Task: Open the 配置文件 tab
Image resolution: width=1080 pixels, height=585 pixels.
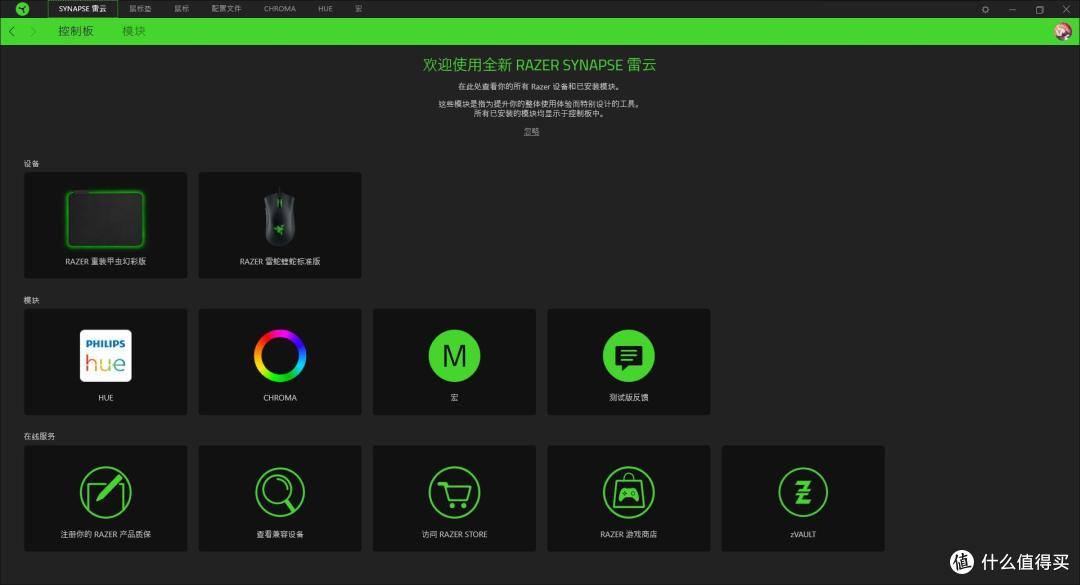Action: tap(226, 9)
